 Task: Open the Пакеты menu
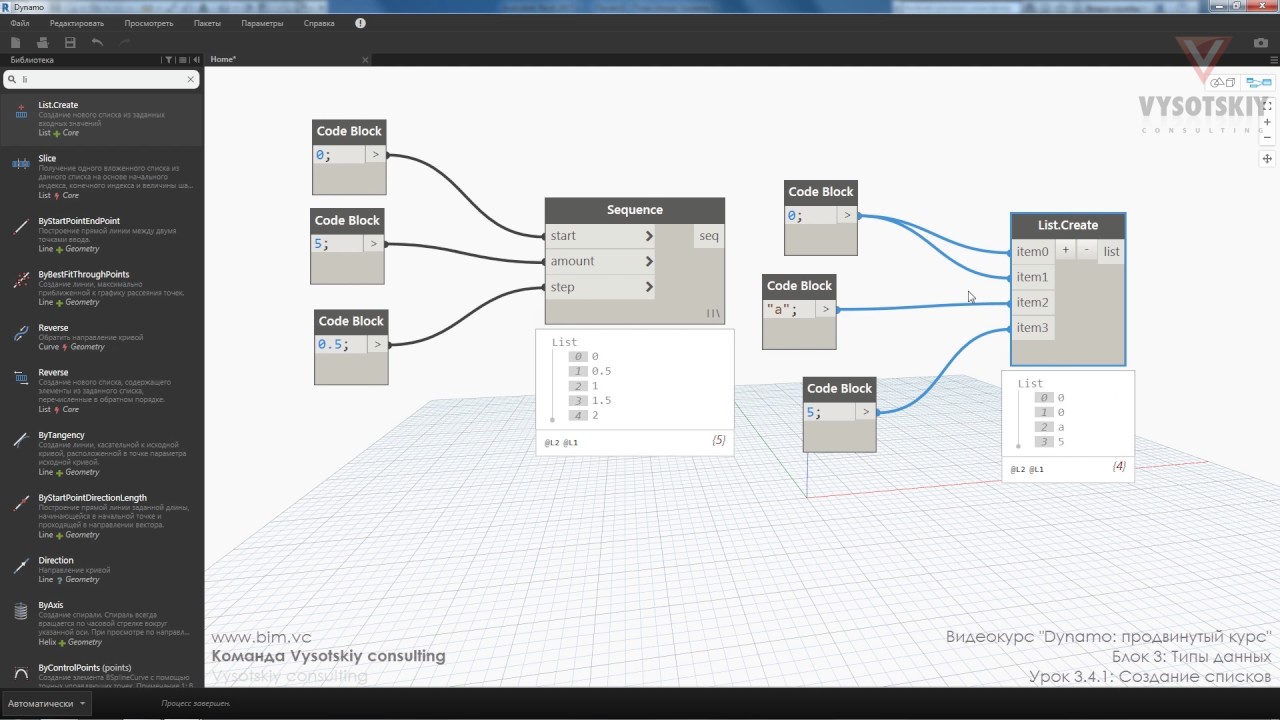207,23
